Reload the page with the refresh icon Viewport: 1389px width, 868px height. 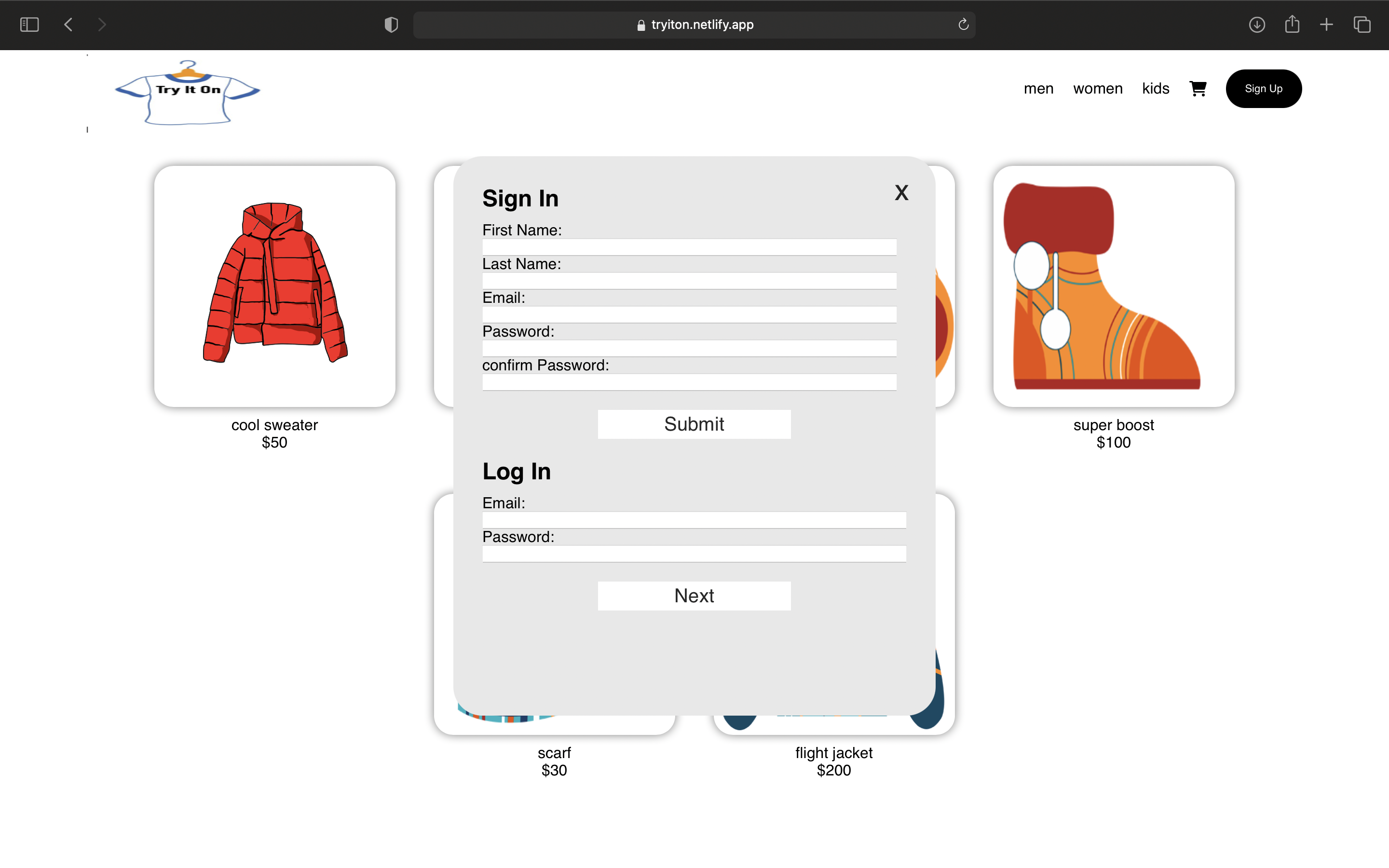[963, 25]
